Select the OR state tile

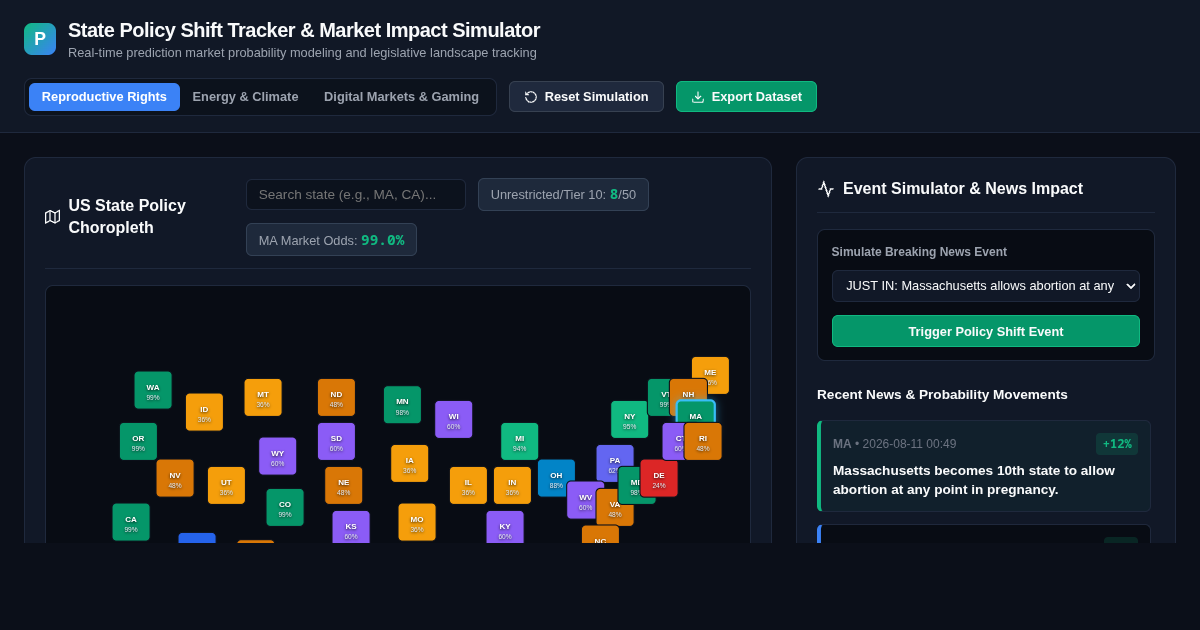[138, 441]
